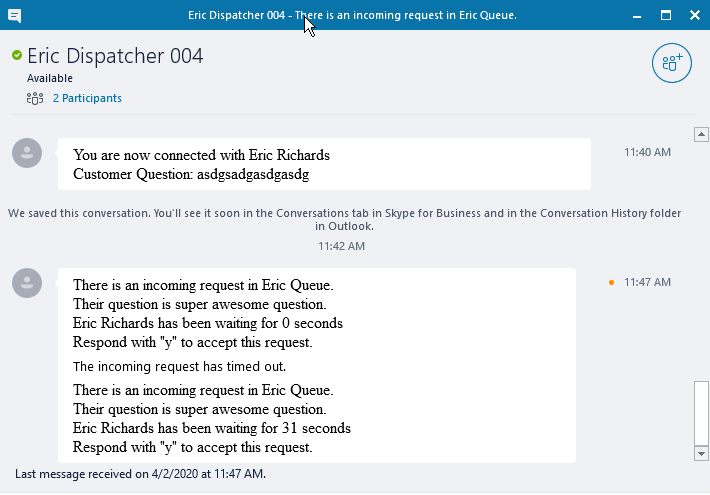
Task: Open the 2 Participants link
Action: 87,98
